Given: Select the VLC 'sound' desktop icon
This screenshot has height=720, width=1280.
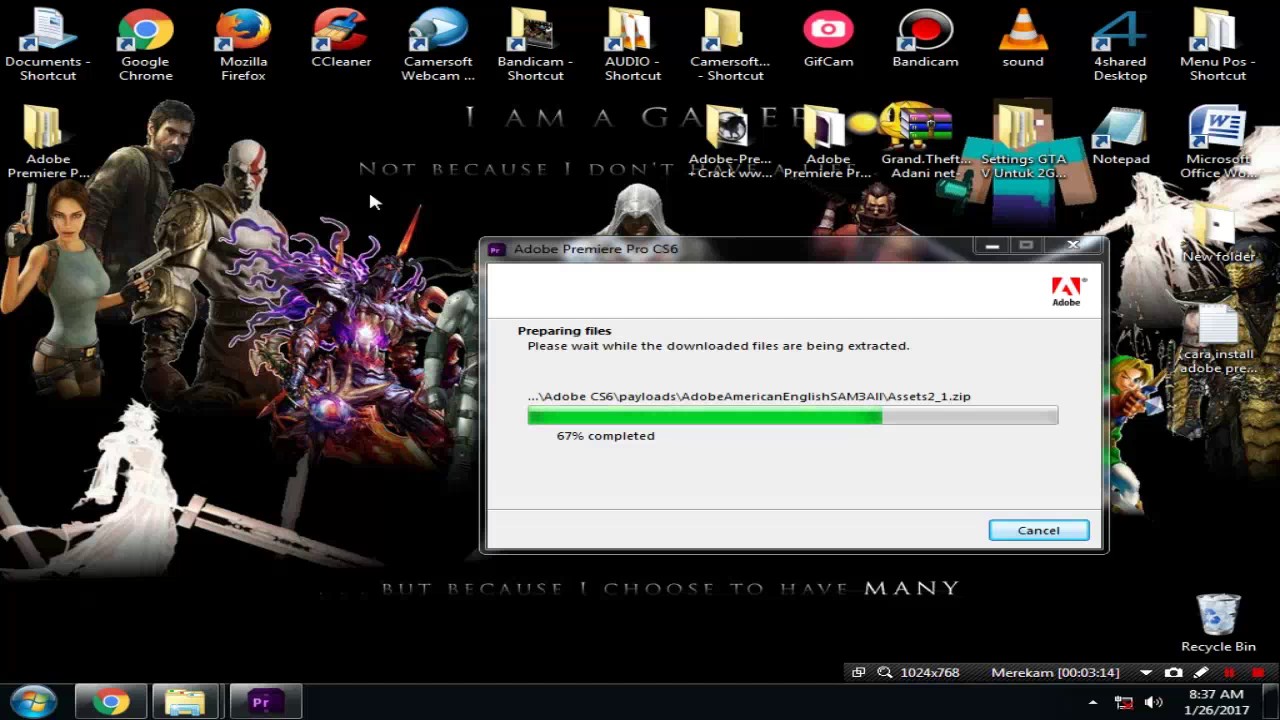Looking at the screenshot, I should click(1022, 40).
